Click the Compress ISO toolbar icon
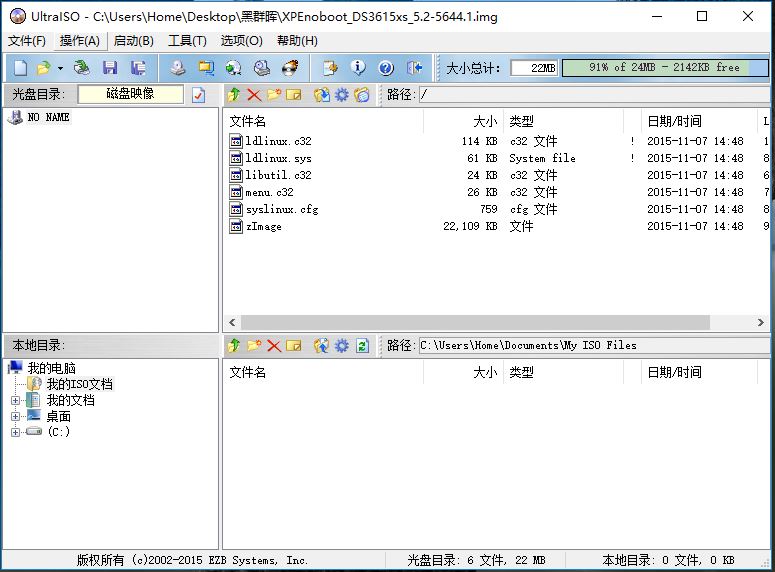The image size is (775, 572). 206,68
